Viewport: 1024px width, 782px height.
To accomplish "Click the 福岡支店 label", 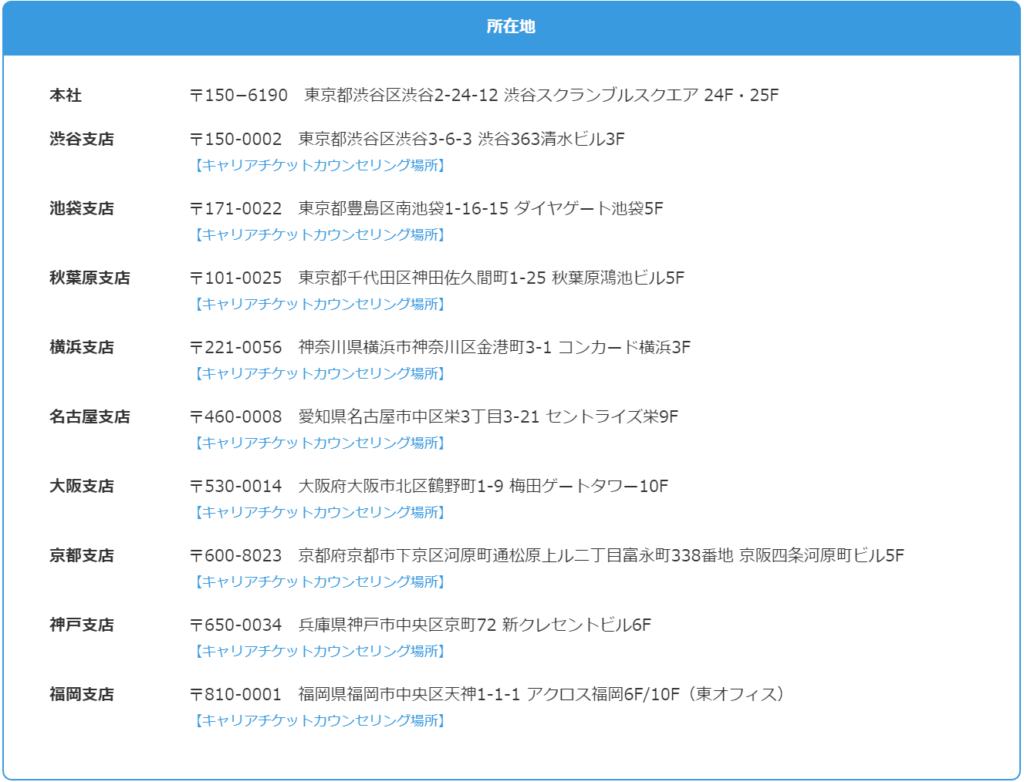I will coord(82,694).
